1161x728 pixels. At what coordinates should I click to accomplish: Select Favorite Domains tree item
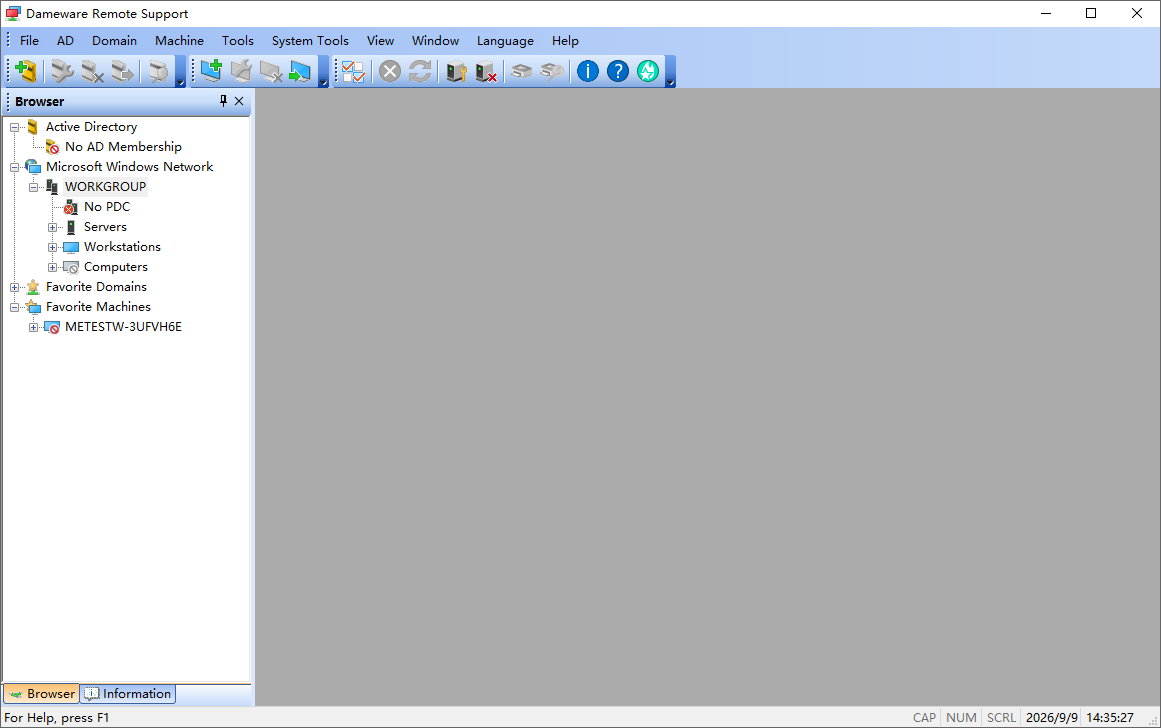pyautogui.click(x=96, y=287)
